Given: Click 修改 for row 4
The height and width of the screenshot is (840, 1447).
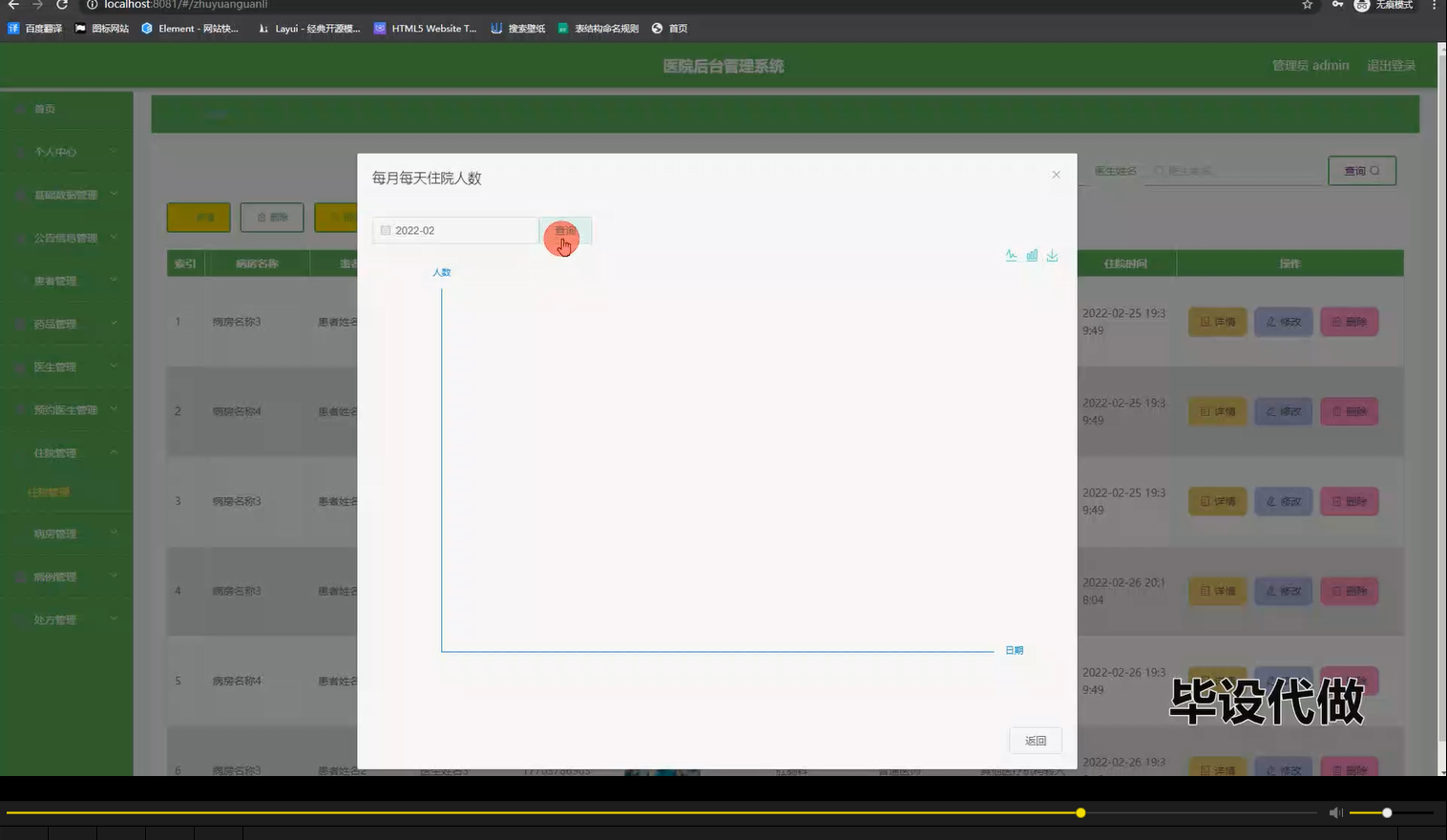Looking at the screenshot, I should tap(1284, 591).
